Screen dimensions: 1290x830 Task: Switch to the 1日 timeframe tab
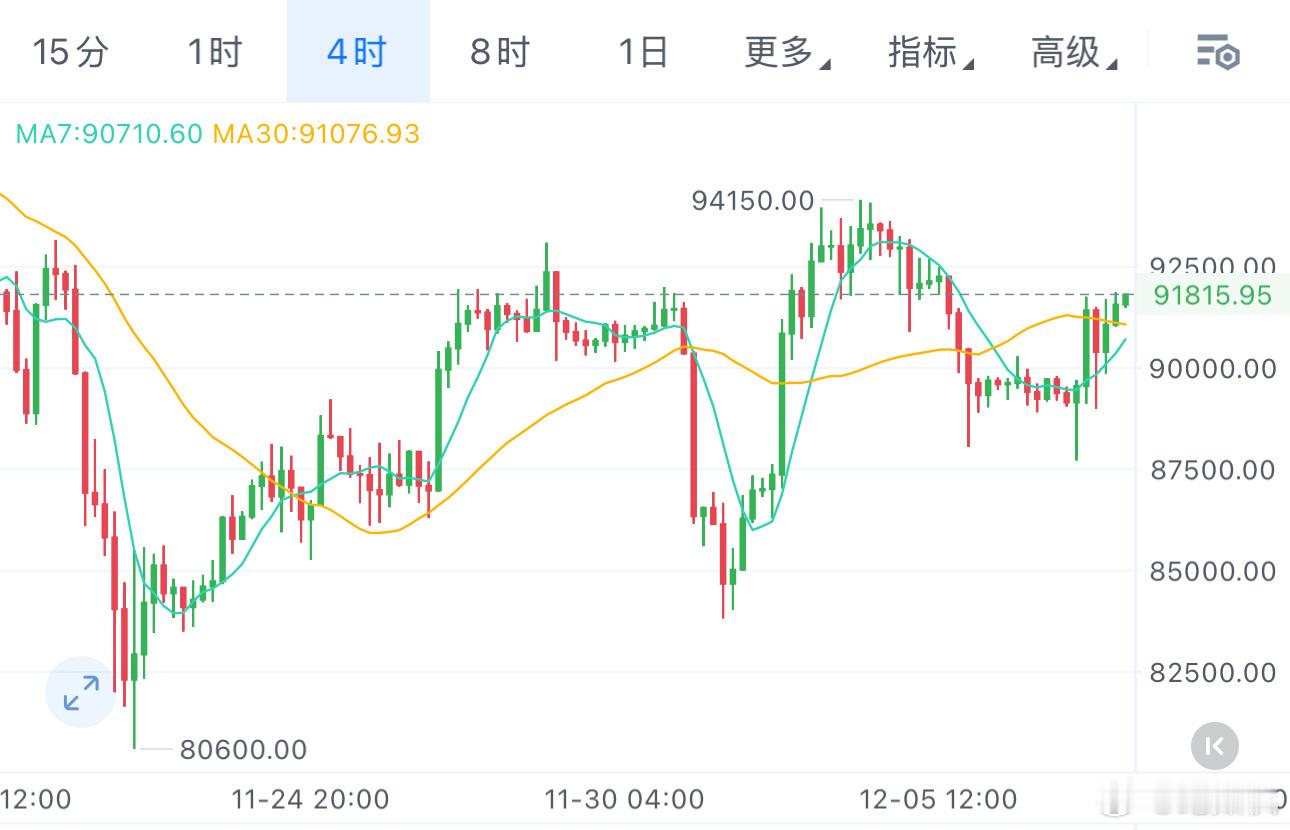pyautogui.click(x=645, y=54)
